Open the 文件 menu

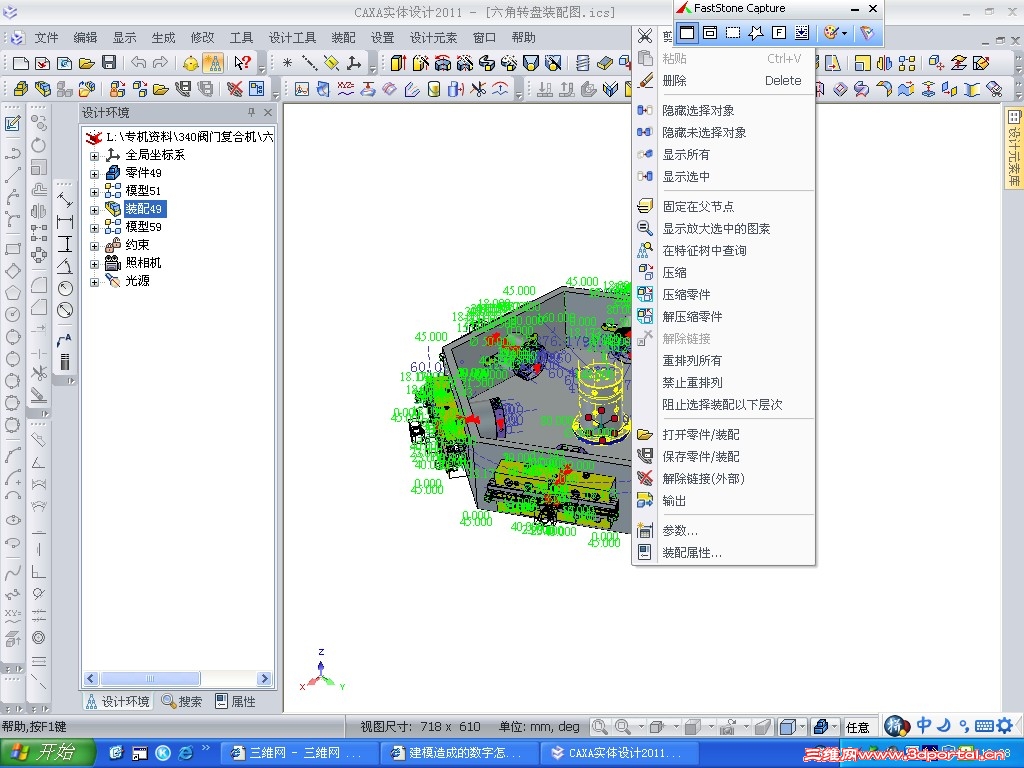click(x=46, y=38)
